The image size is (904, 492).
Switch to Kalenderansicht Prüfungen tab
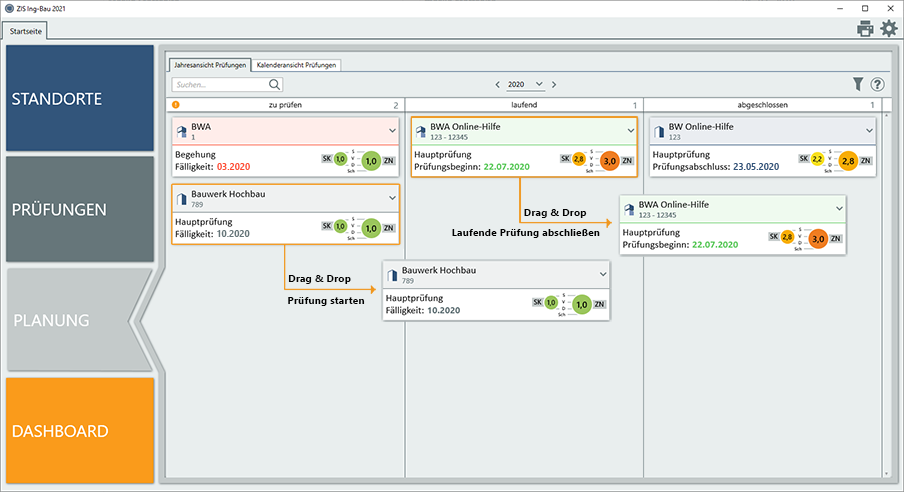[x=296, y=65]
